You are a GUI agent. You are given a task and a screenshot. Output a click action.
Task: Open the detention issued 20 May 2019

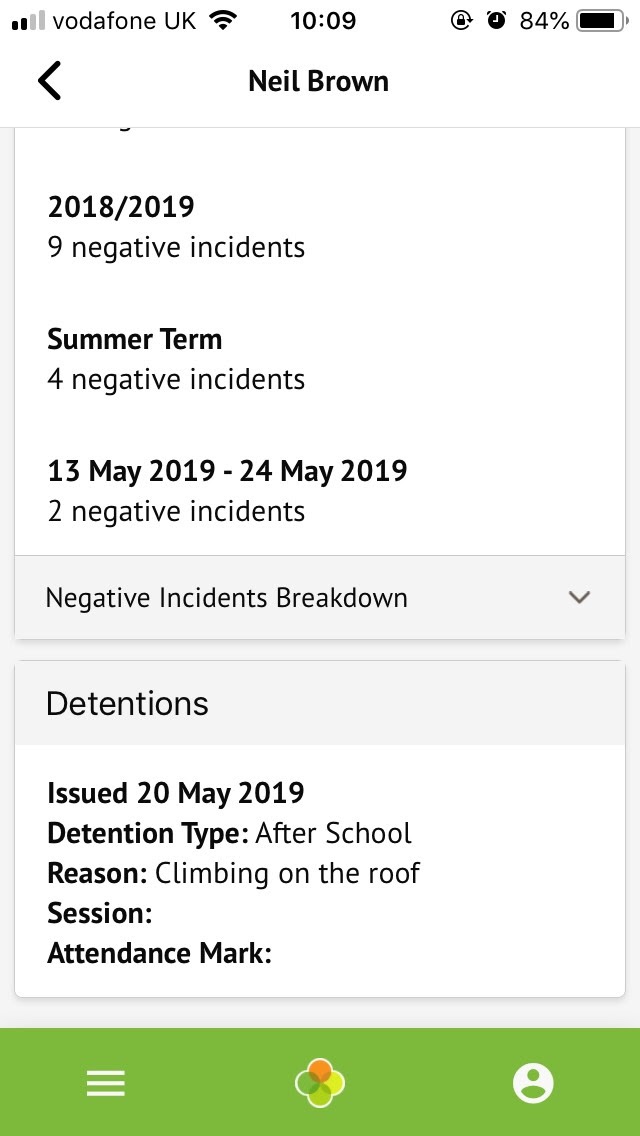click(176, 793)
